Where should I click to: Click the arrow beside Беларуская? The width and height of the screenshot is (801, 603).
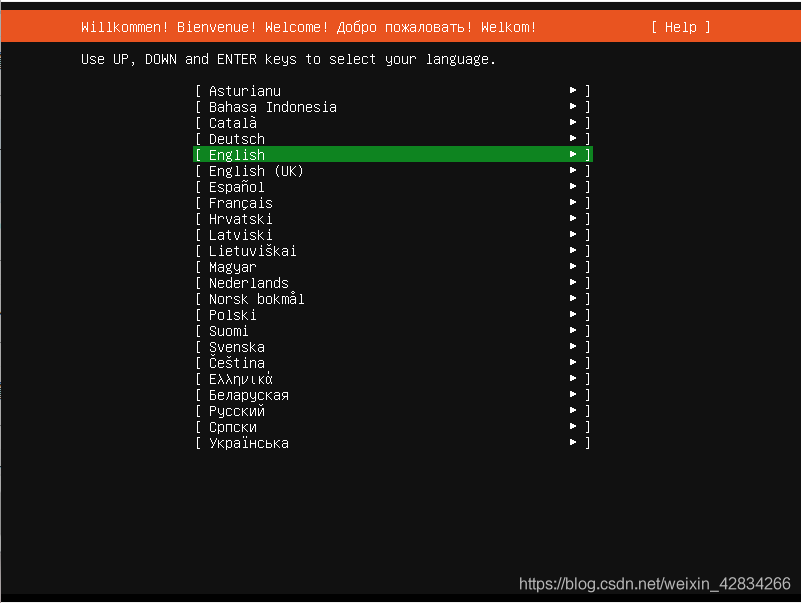(x=573, y=394)
